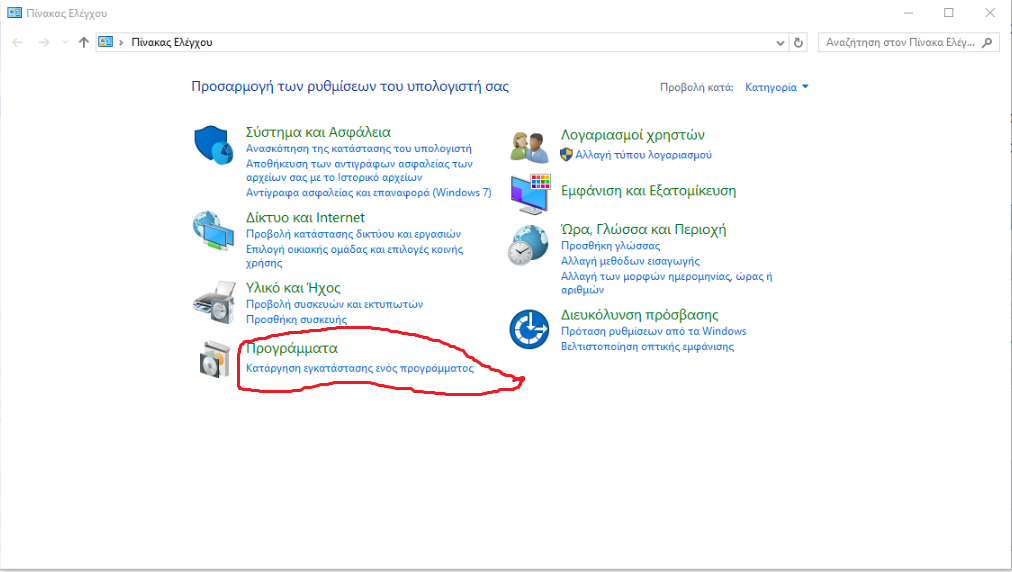Open homegroup and sharing options link
The image size is (1012, 572).
pyautogui.click(x=354, y=256)
